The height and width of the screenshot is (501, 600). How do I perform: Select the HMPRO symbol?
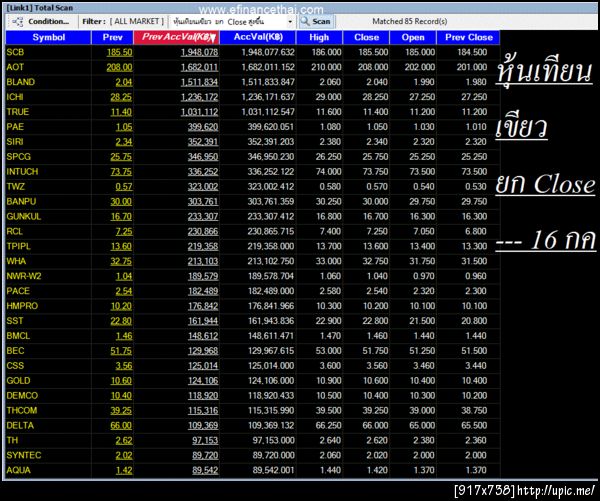pyautogui.click(x=22, y=306)
